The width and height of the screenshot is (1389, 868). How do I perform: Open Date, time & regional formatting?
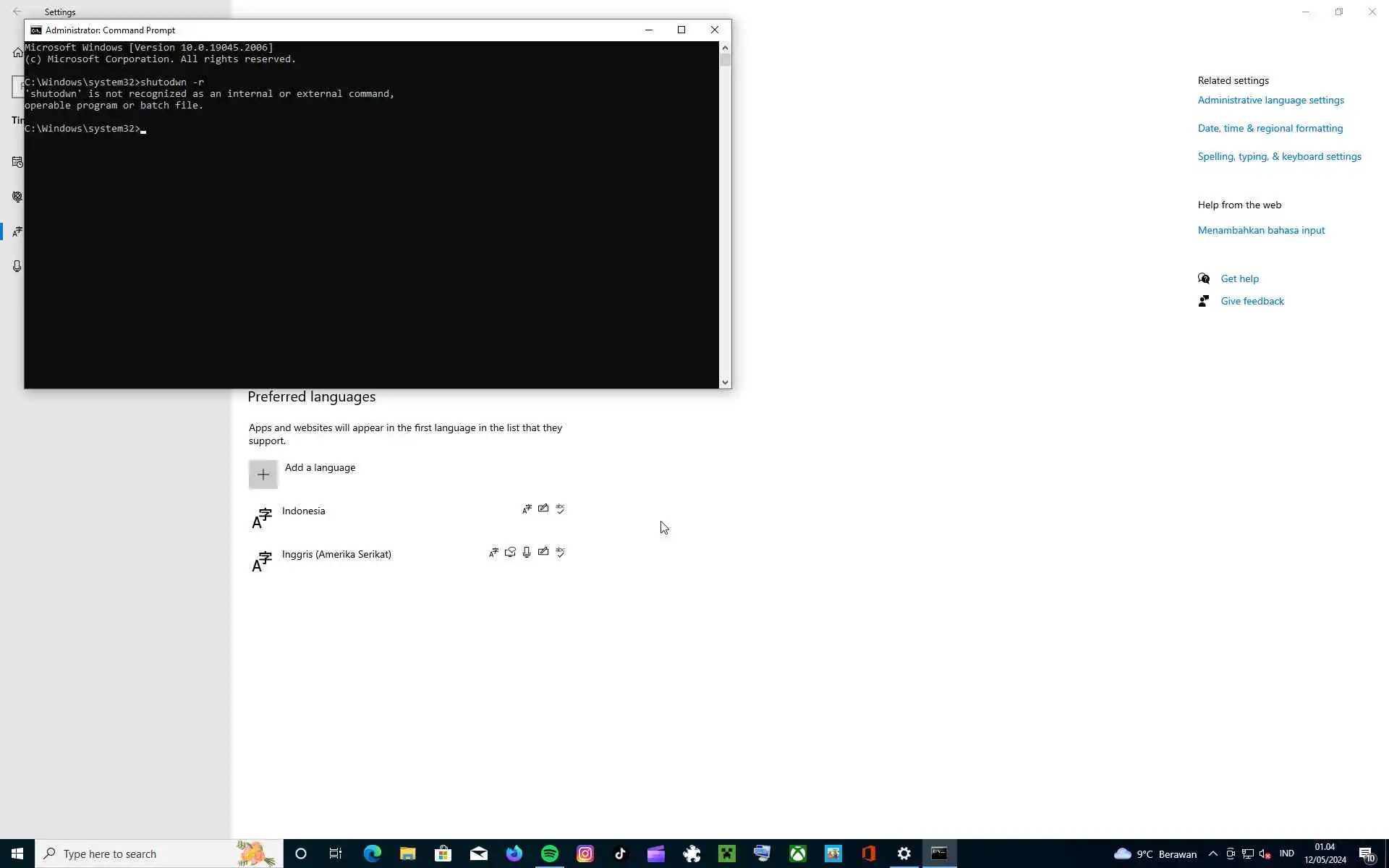1270,129
